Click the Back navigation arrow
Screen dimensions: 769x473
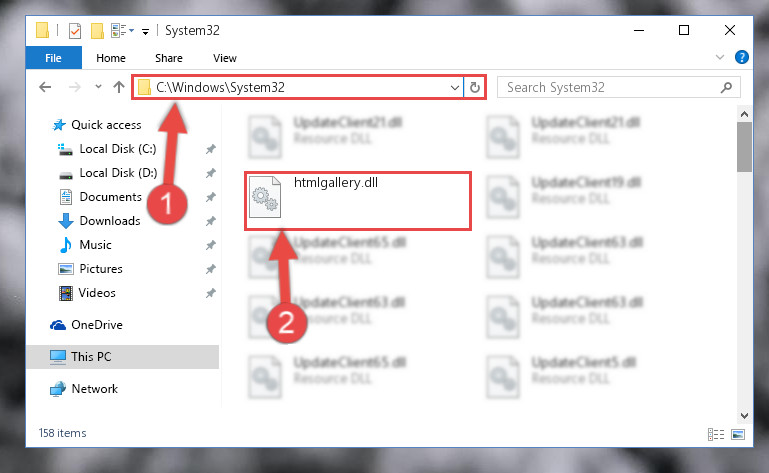[45, 87]
